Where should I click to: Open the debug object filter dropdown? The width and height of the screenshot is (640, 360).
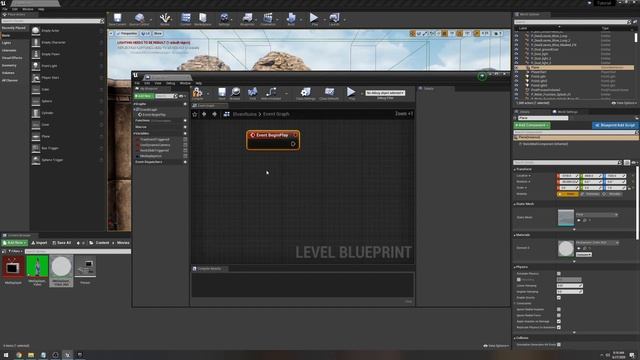coord(385,93)
